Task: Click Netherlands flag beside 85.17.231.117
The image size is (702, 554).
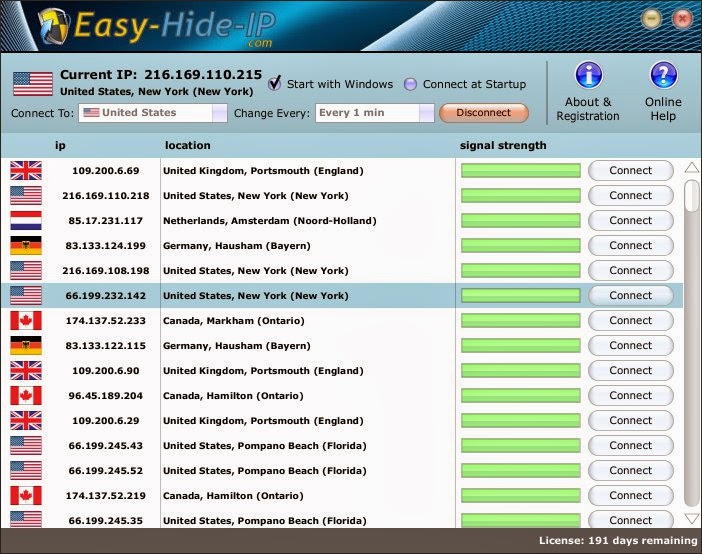Action: coord(26,221)
